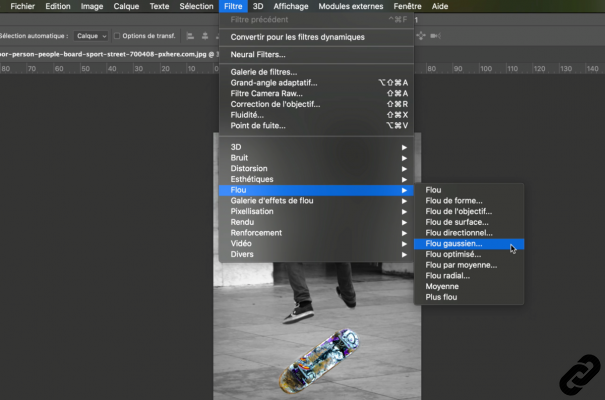Open the Fenêtre menu
The image size is (605, 400).
click(x=407, y=6)
